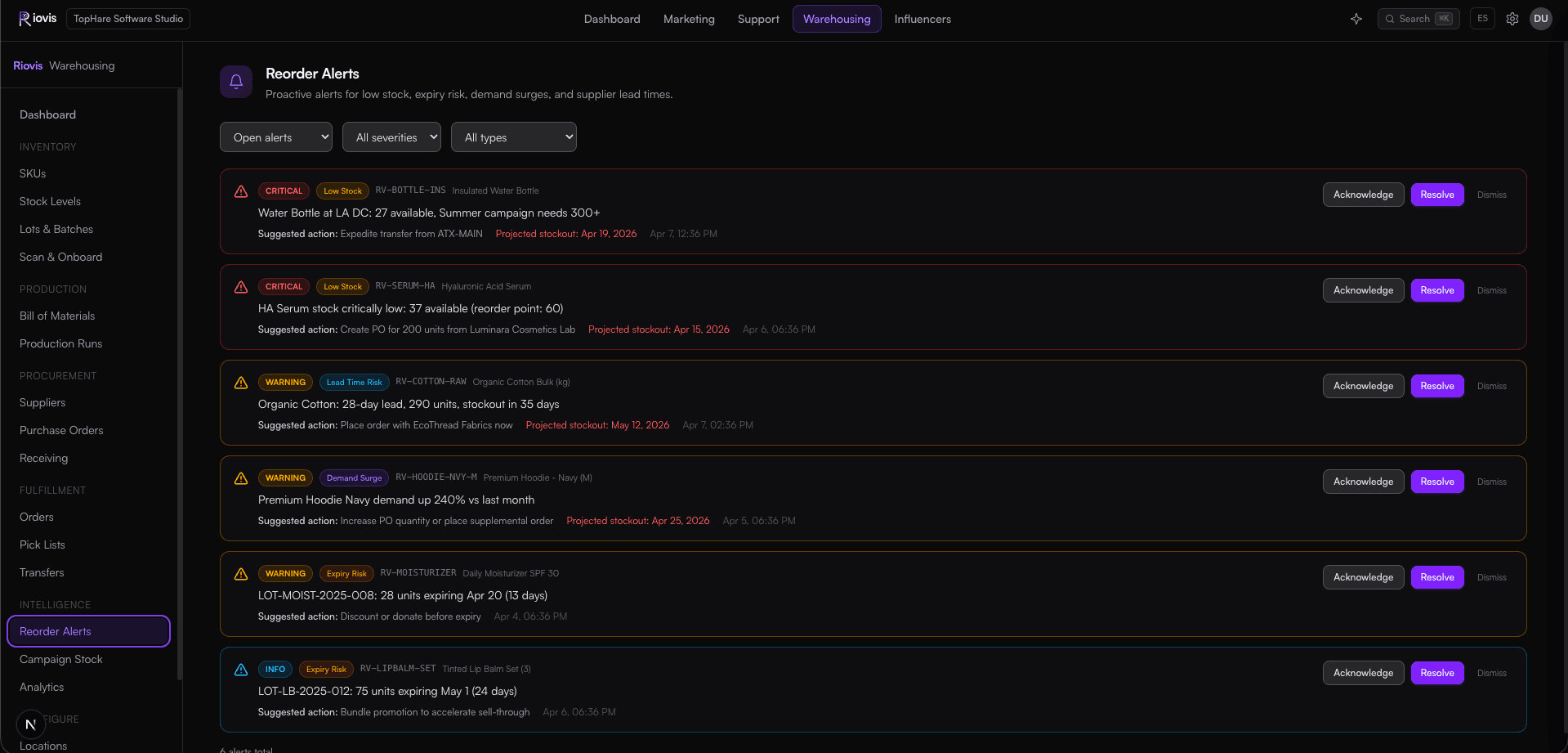Screen dimensions: 1568x753
Task: Open Pick Lists in the sidebar
Action: [x=89, y=545]
